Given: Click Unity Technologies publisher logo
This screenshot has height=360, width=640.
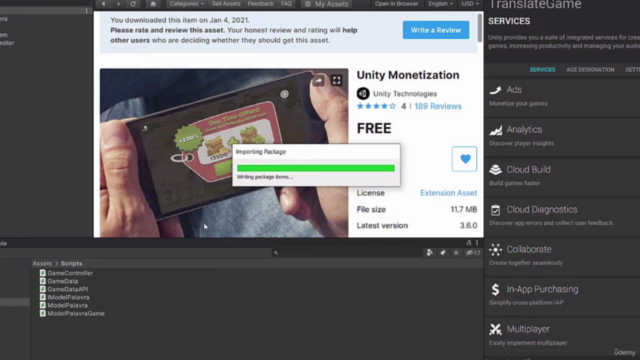Looking at the screenshot, I should click(363, 93).
